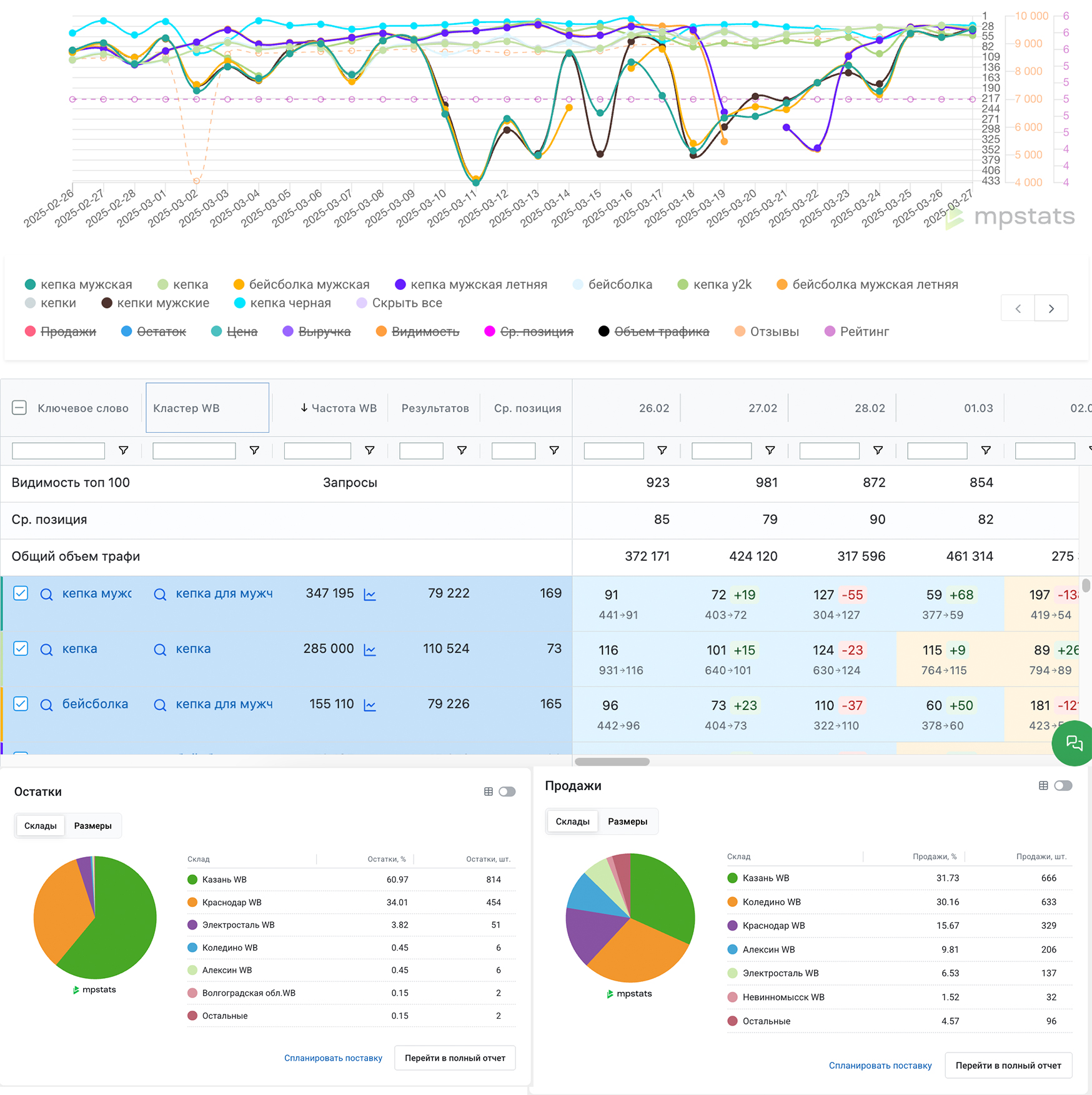
Task: Select Склады tab in Продажи
Action: coord(573,821)
